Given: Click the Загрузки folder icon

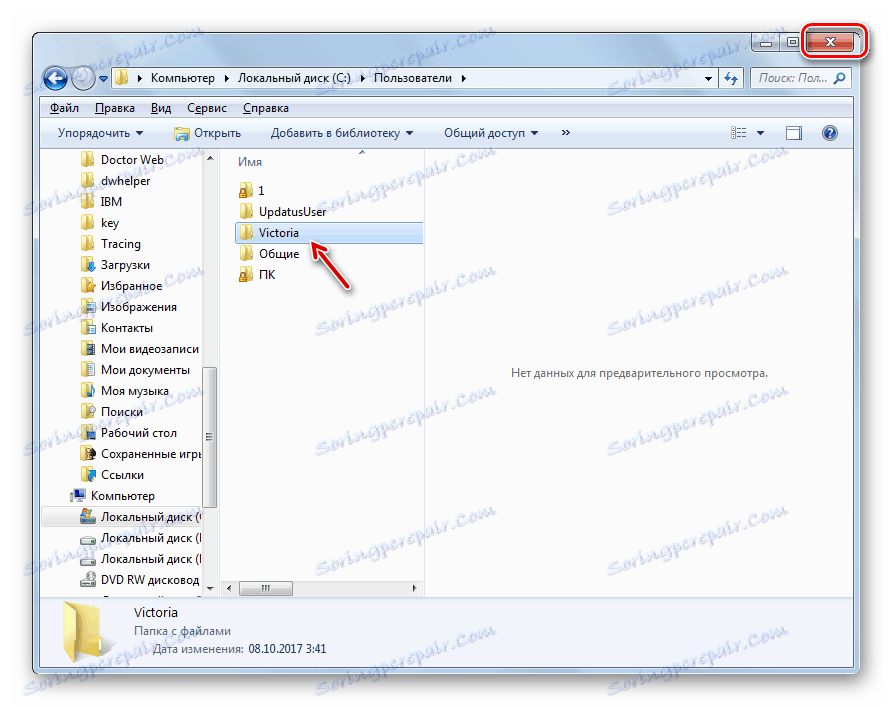Looking at the screenshot, I should click(88, 264).
